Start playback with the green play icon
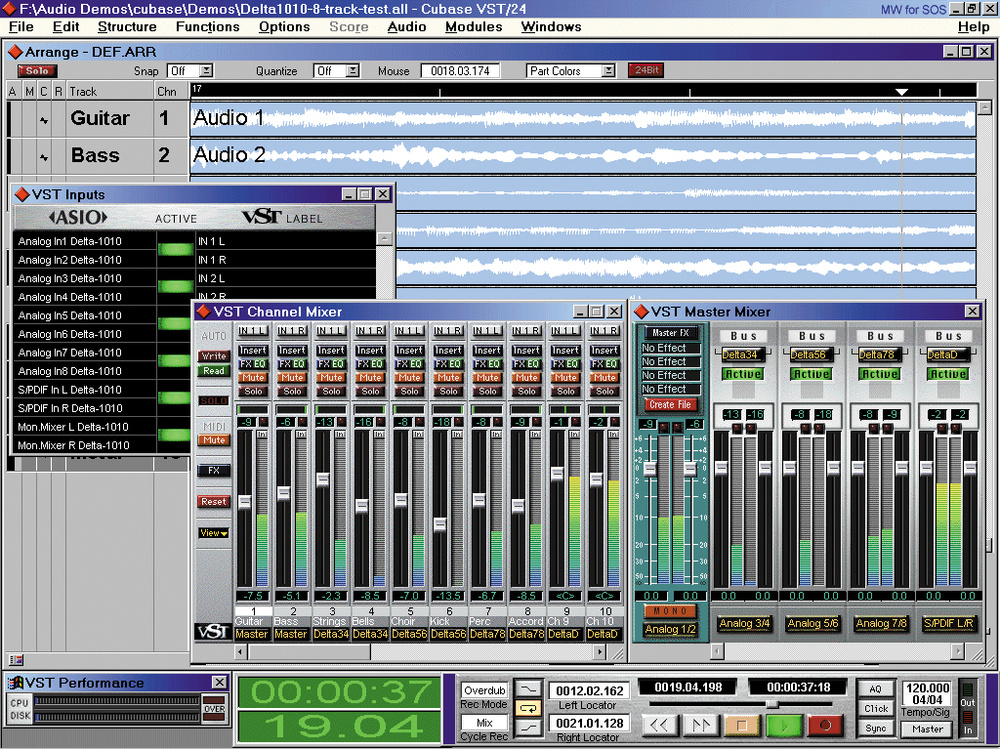Screen dimensions: 1000x750 click(x=783, y=727)
